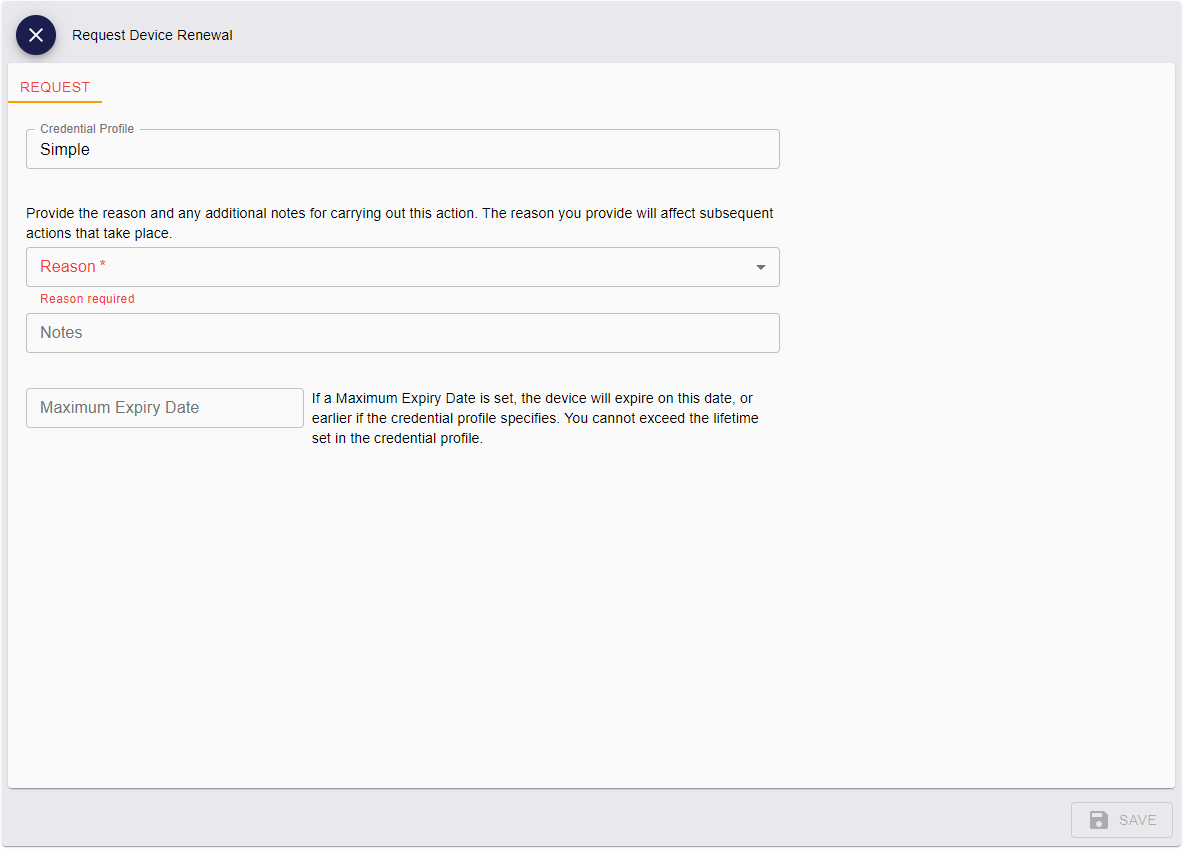1183x849 pixels.
Task: Click the Maximum Expiry Date help text
Action: click(535, 418)
